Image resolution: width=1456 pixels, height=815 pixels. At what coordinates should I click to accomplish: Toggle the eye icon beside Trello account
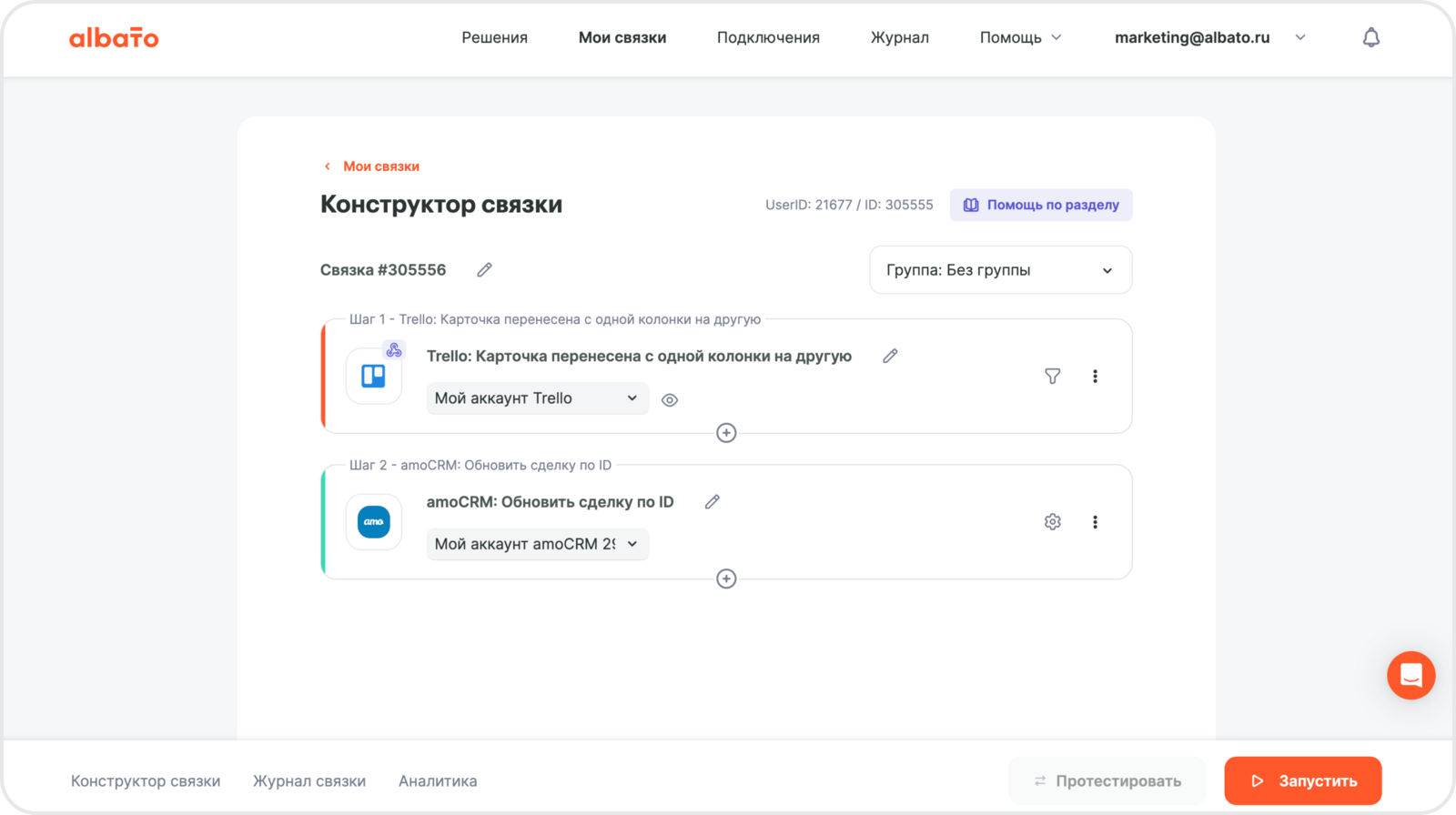(670, 400)
